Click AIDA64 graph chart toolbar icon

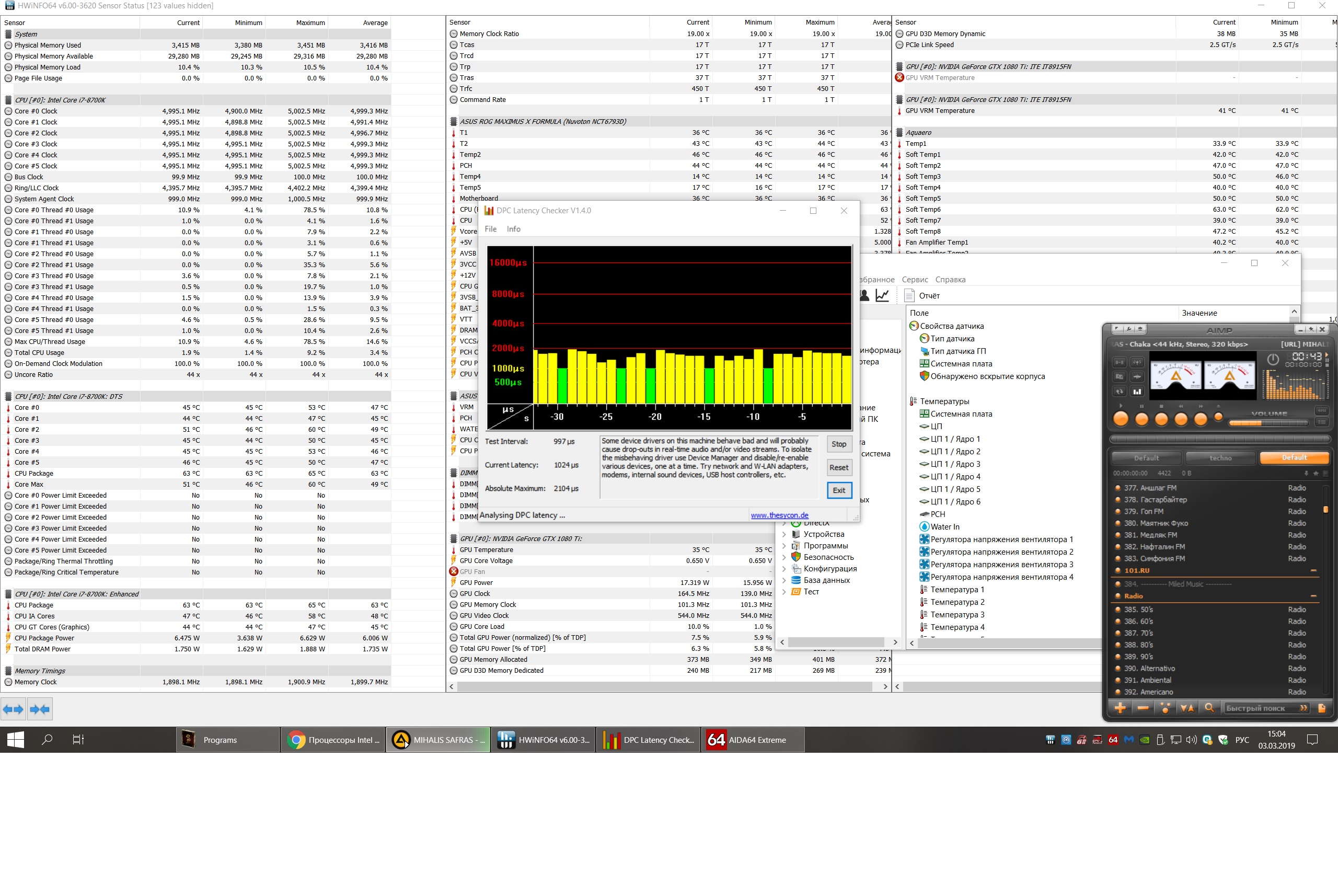click(x=882, y=295)
